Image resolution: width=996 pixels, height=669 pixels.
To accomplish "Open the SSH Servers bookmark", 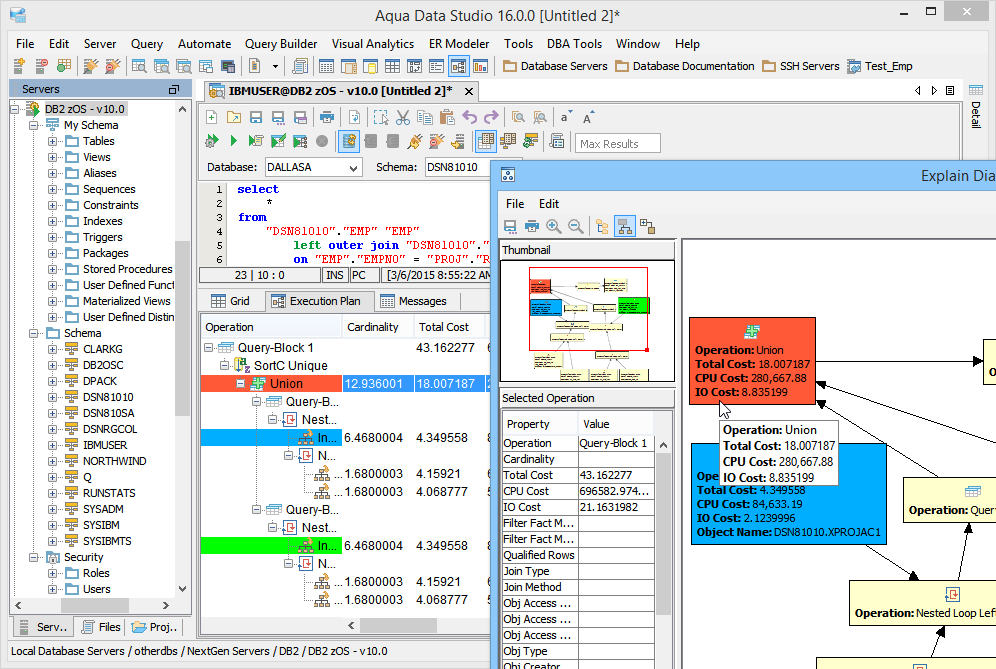I will click(x=801, y=66).
